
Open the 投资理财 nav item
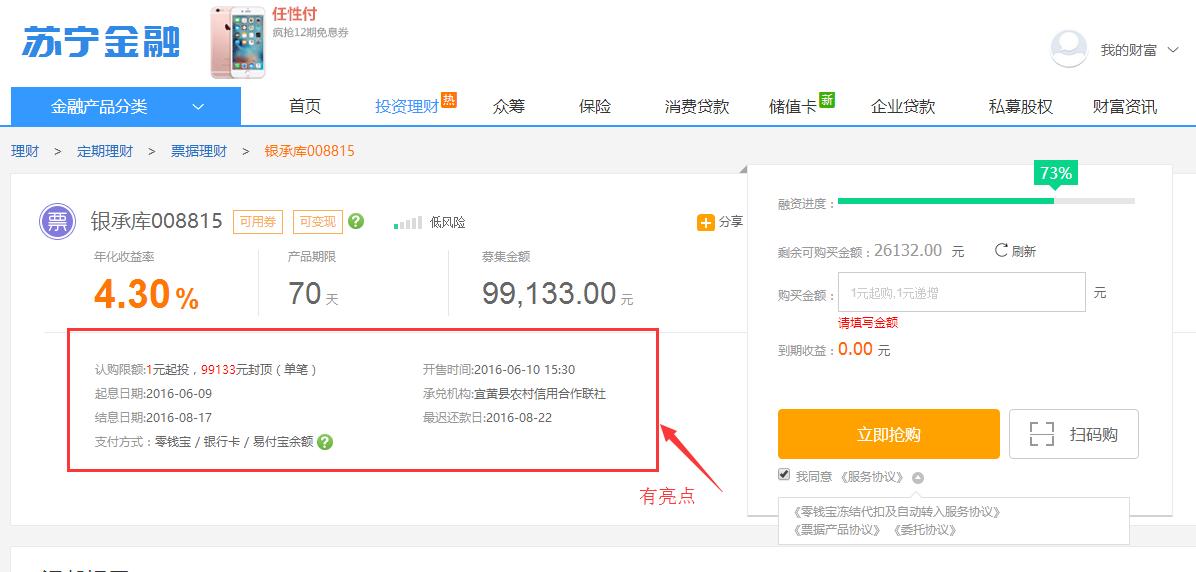coord(407,107)
